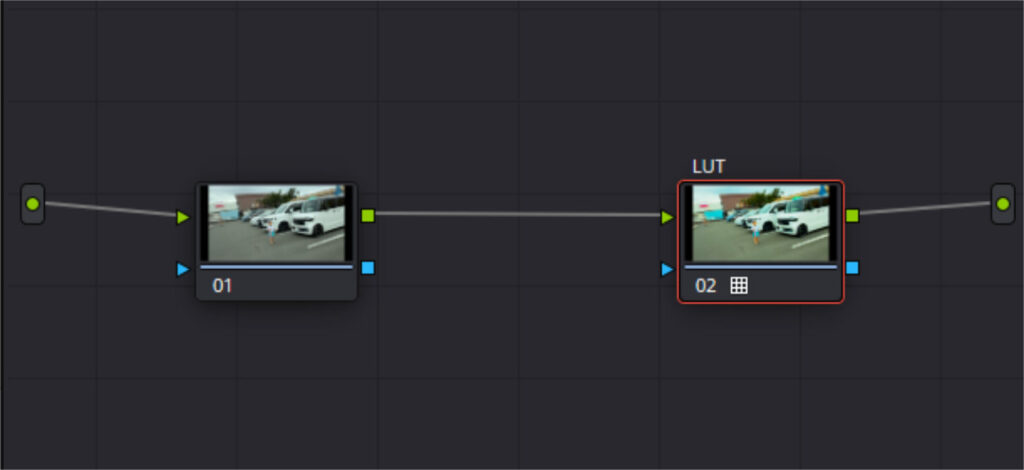Click the blue bar under node 01 thumbnail
The width and height of the screenshot is (1024, 470).
pos(276,267)
